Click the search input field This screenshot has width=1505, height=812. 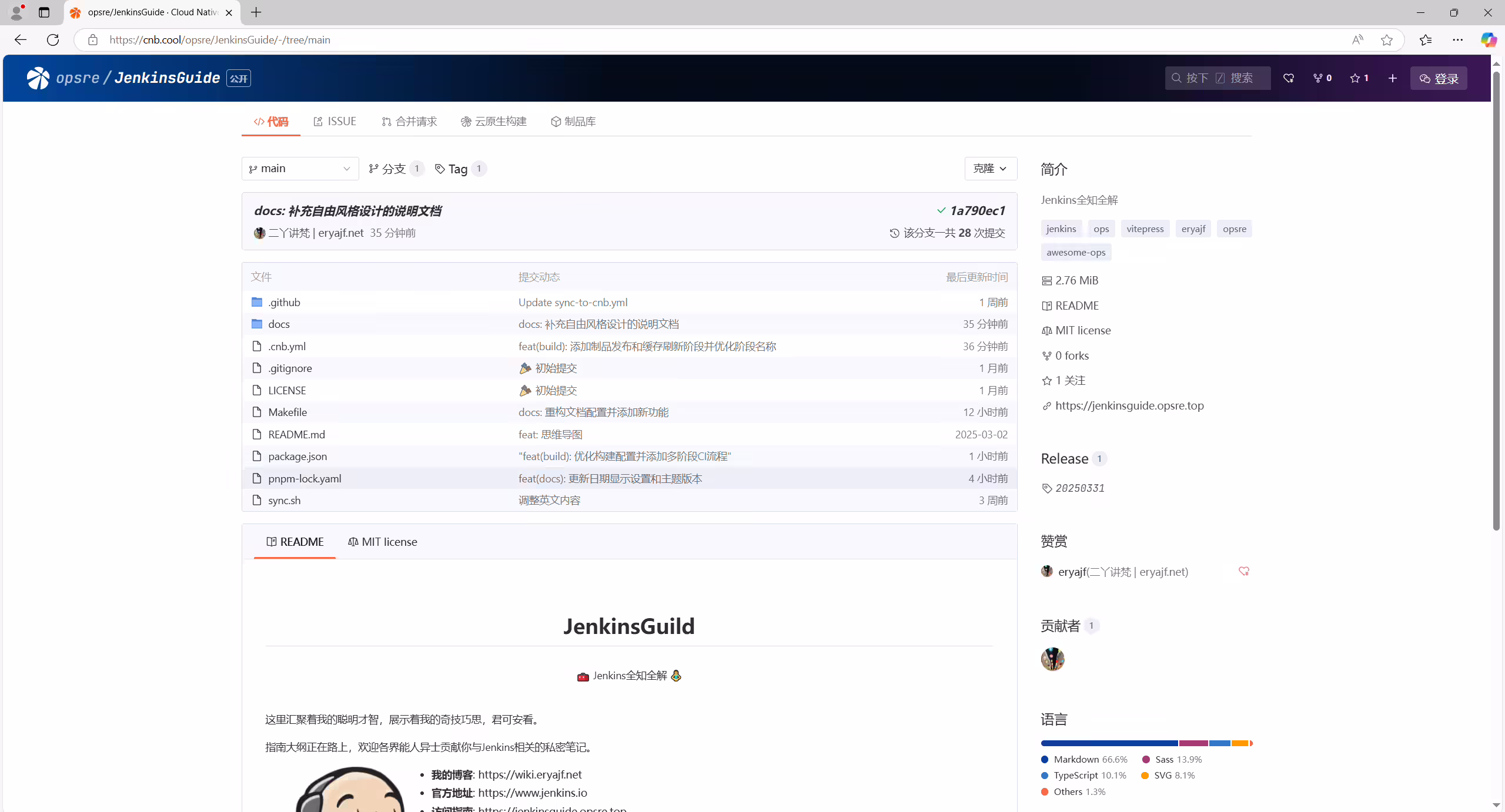point(1218,78)
